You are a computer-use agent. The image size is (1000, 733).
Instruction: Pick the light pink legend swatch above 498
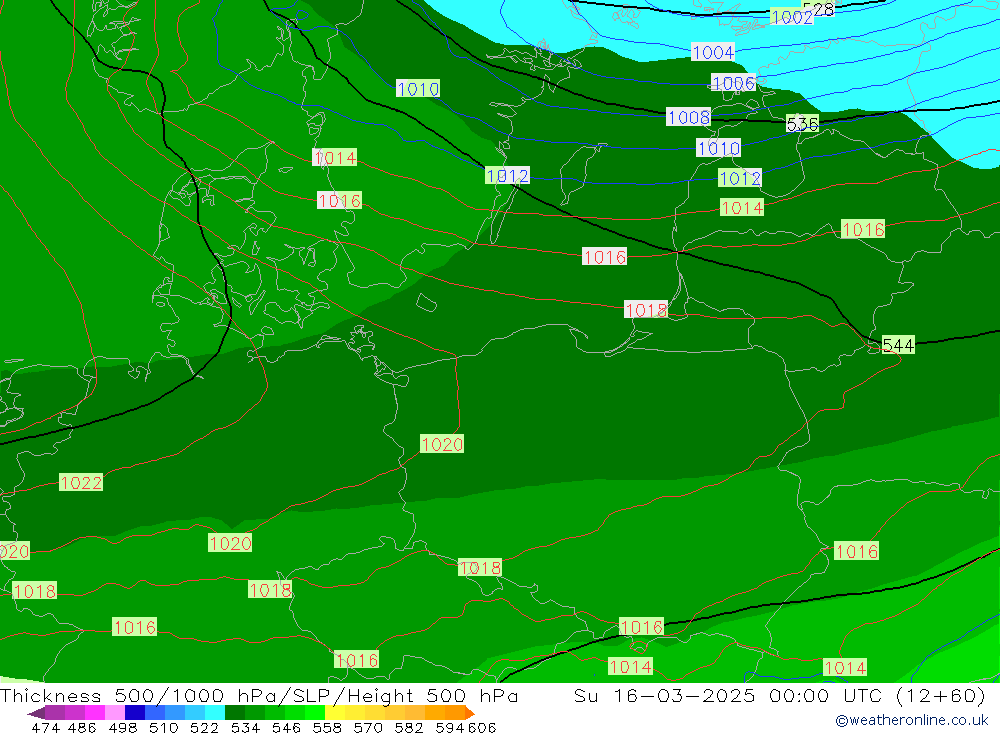(115, 713)
